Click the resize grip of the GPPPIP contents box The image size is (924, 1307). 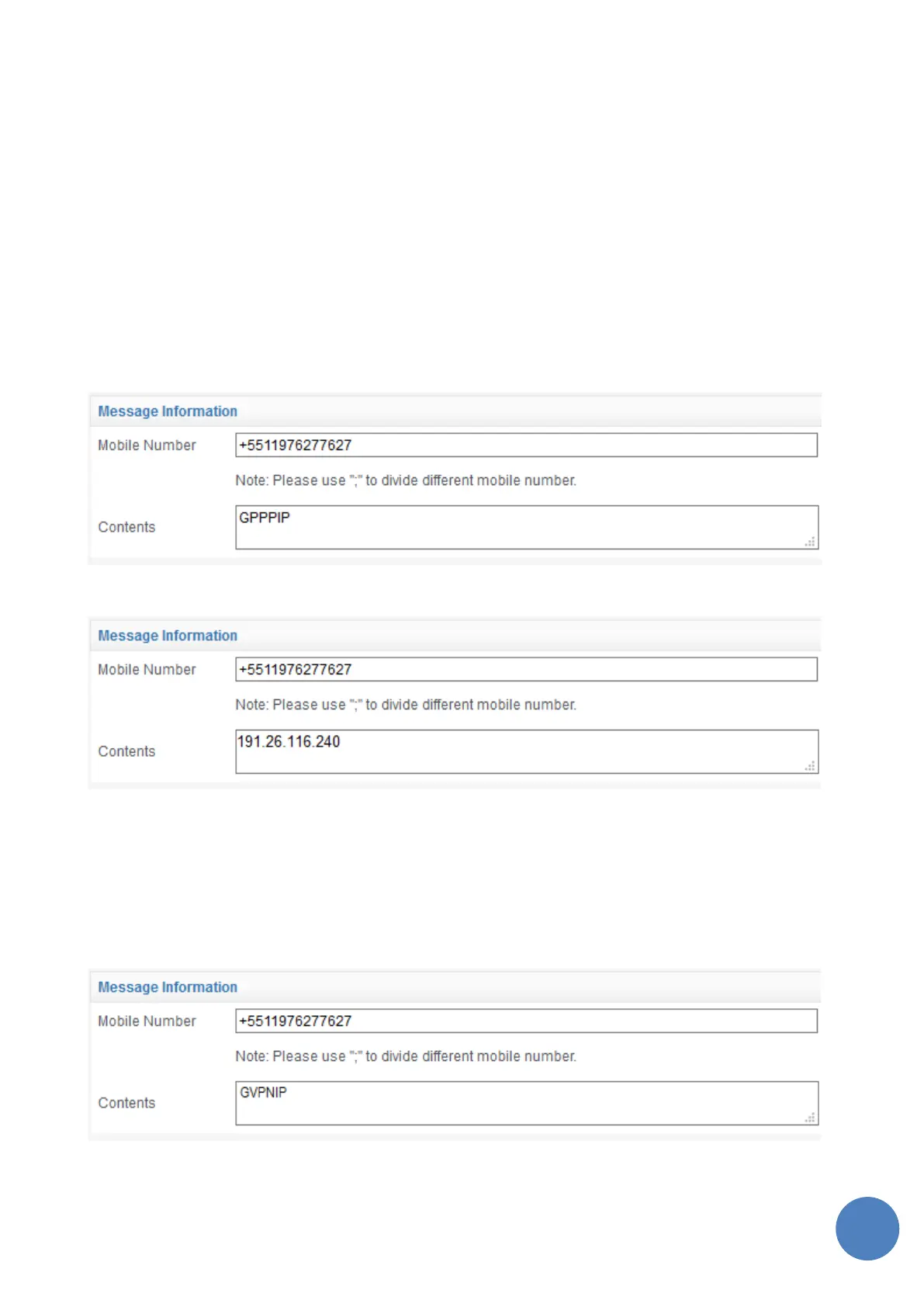tap(809, 541)
